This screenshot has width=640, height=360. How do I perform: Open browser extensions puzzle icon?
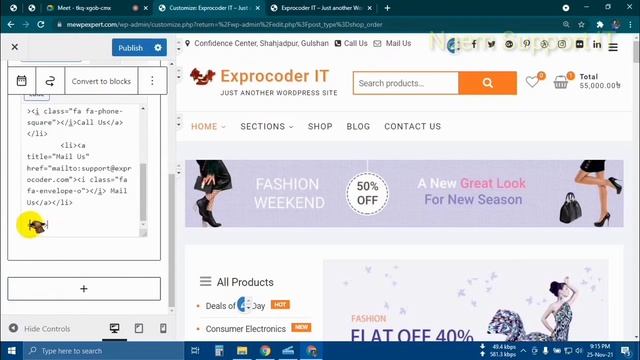pos(600,24)
